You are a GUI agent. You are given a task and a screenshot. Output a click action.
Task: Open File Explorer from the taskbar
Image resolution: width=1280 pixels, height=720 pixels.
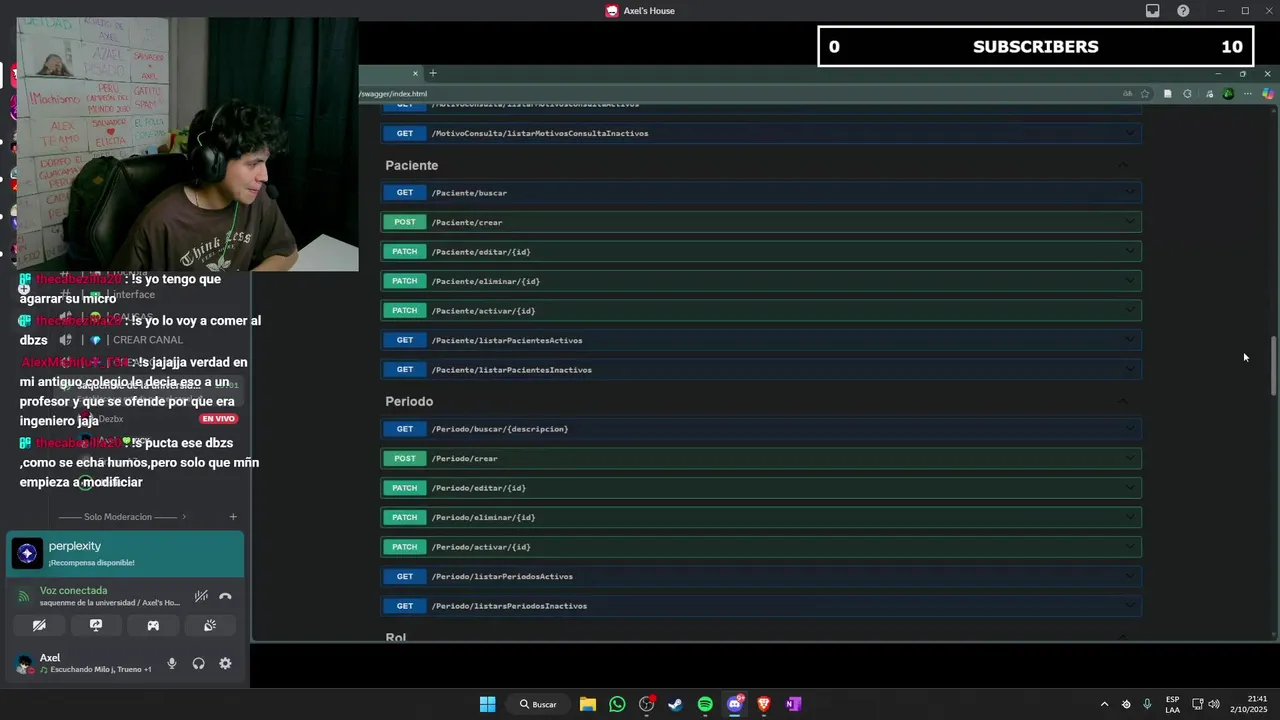pos(588,704)
